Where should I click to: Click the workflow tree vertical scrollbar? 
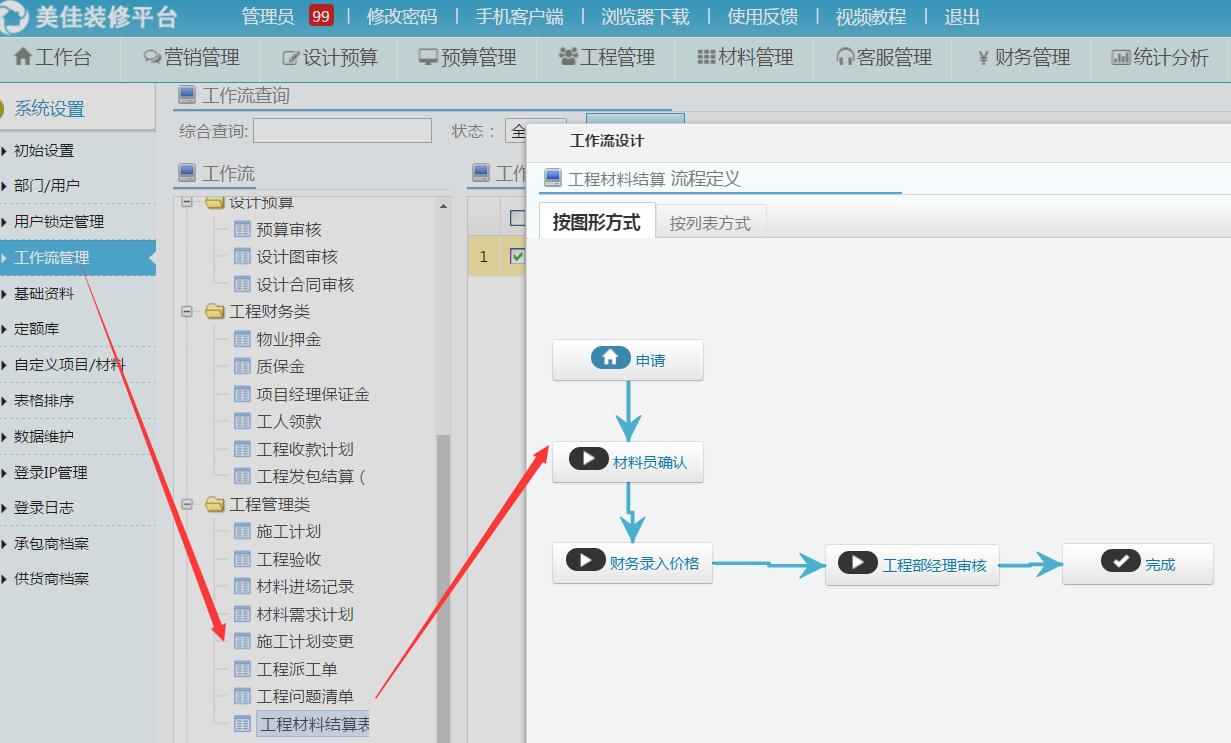pyautogui.click(x=443, y=580)
